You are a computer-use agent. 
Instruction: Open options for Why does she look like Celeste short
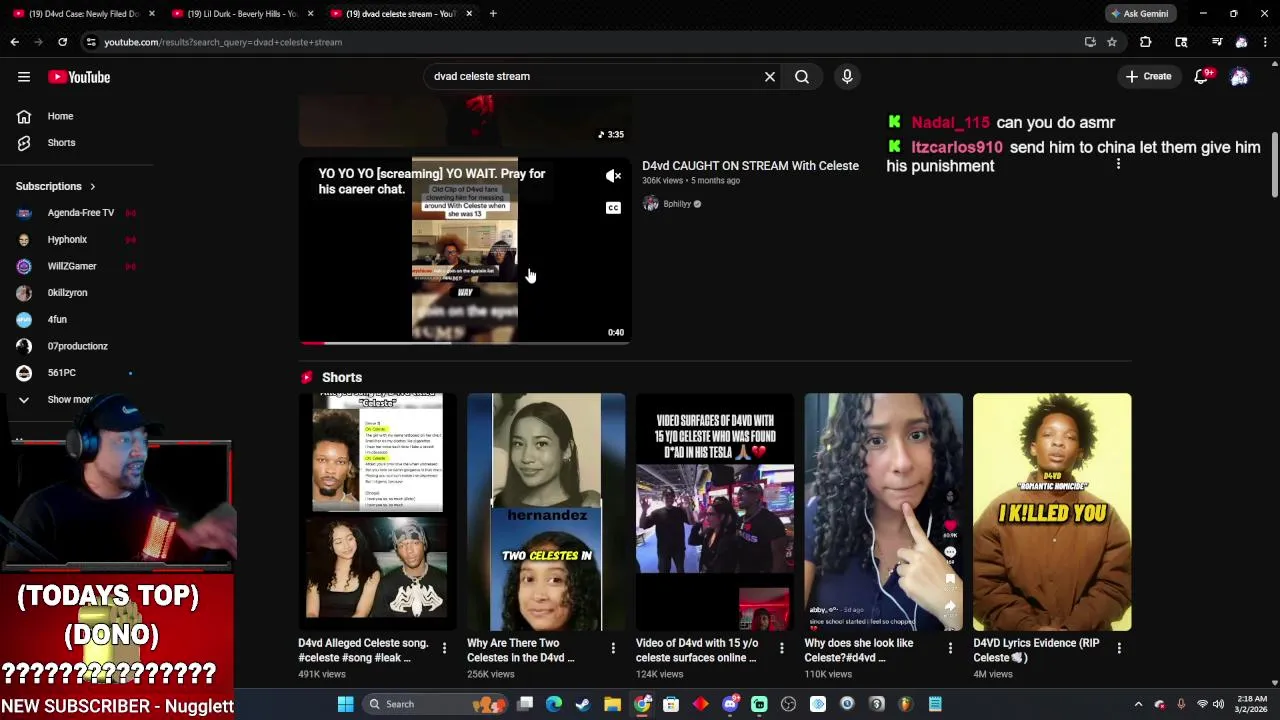point(950,649)
